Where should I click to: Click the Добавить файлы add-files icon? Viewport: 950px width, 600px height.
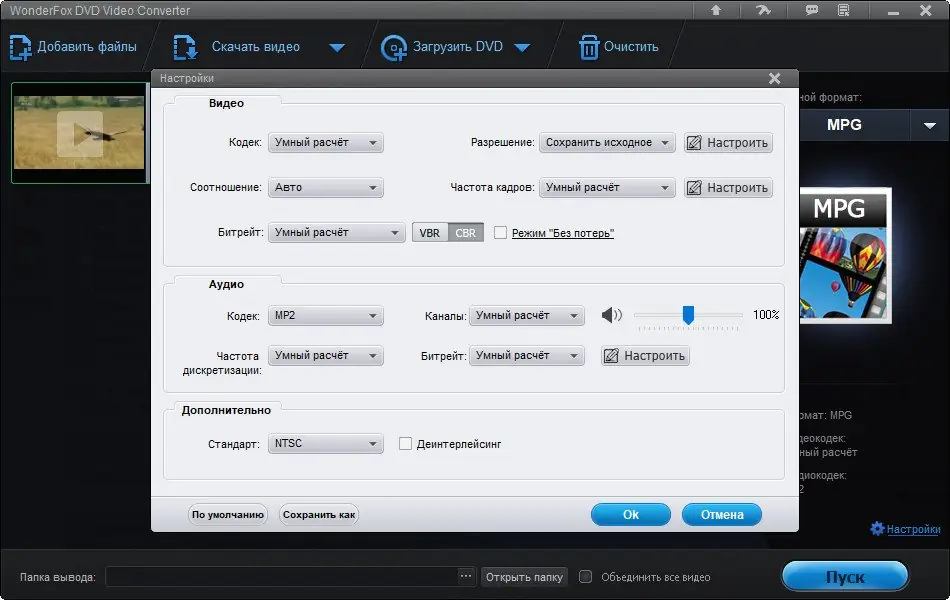click(20, 47)
